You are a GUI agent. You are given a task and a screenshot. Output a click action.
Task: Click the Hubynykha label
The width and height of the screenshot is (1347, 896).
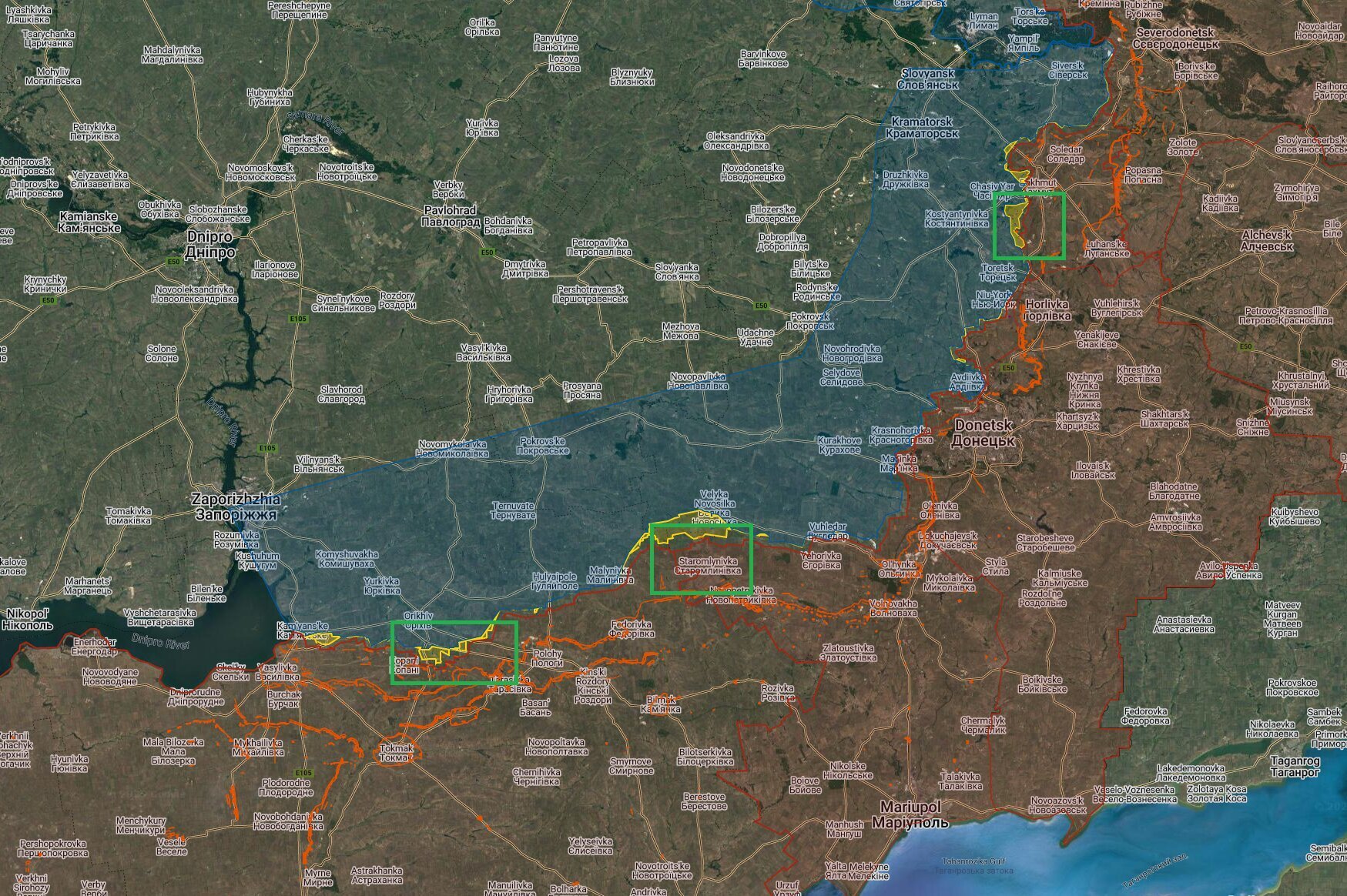[x=270, y=97]
